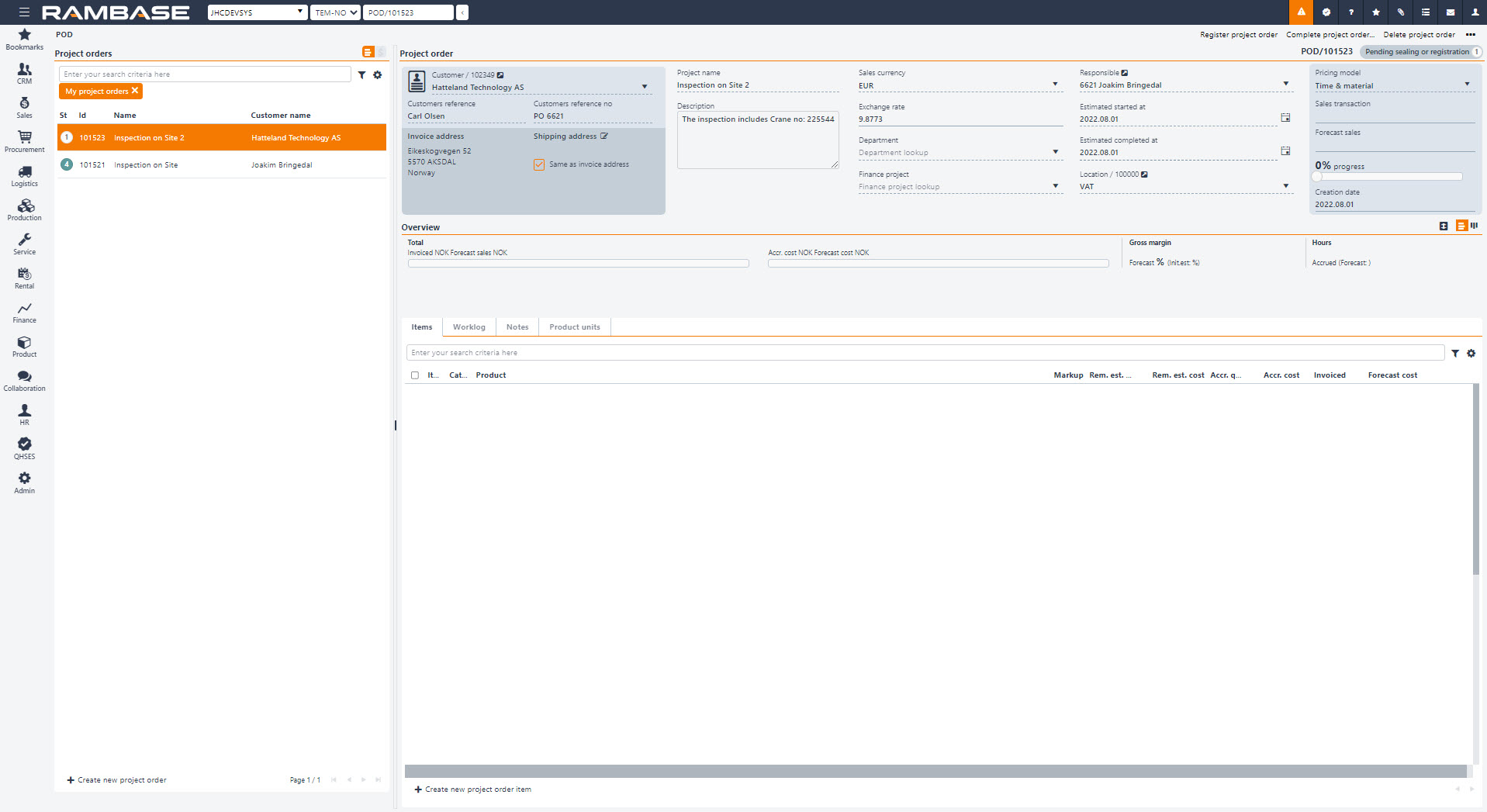
Task: Edit the shipping address pencil icon
Action: (604, 136)
